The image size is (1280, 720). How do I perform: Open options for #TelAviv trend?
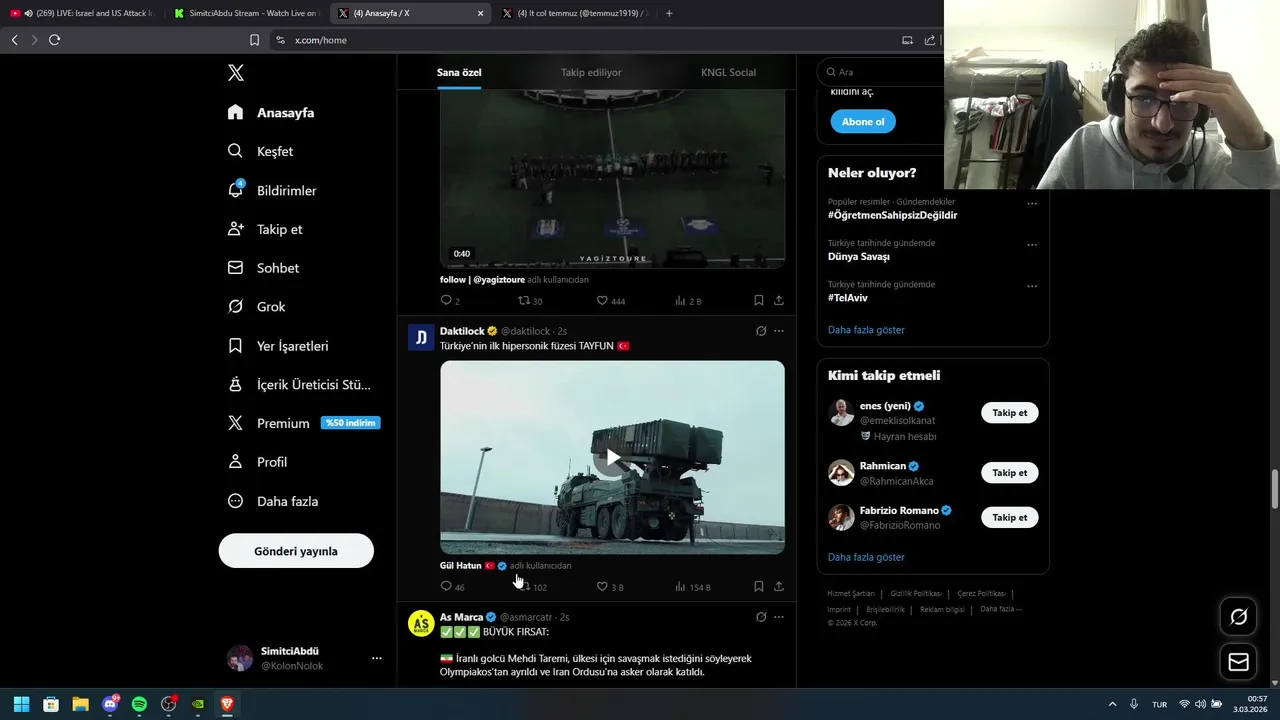(1032, 286)
